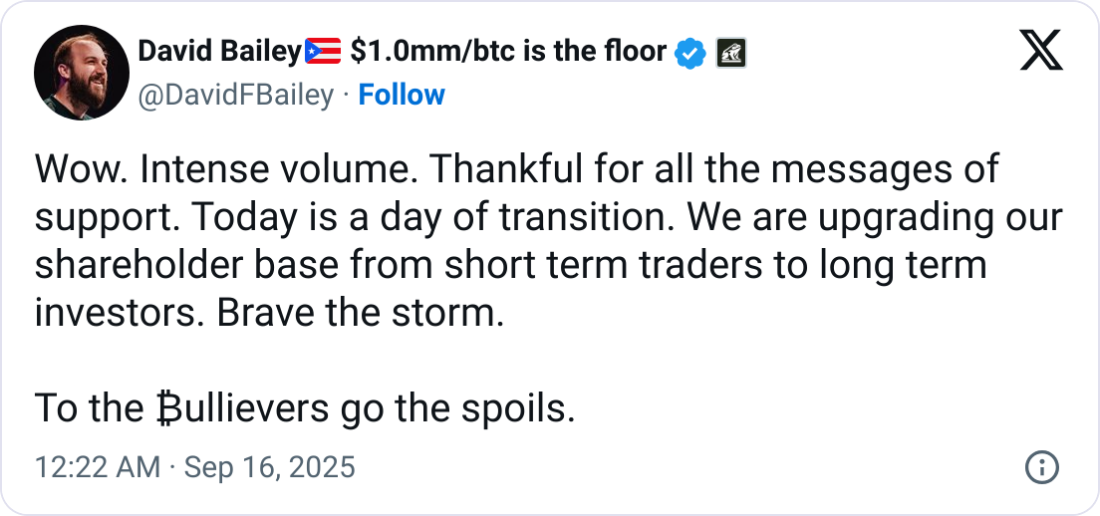
Task: Click the "Sep 16, 2025" date
Action: [269, 467]
